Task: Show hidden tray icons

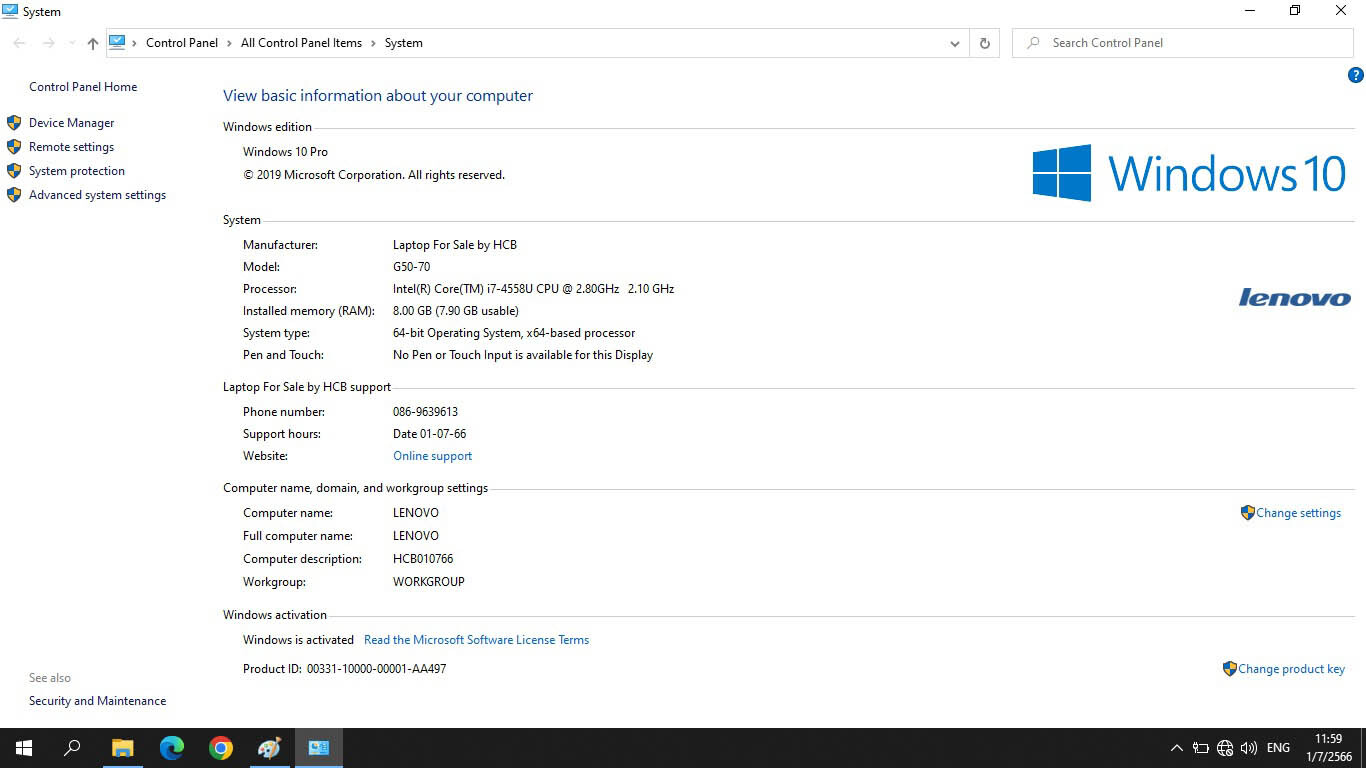Action: 1176,748
